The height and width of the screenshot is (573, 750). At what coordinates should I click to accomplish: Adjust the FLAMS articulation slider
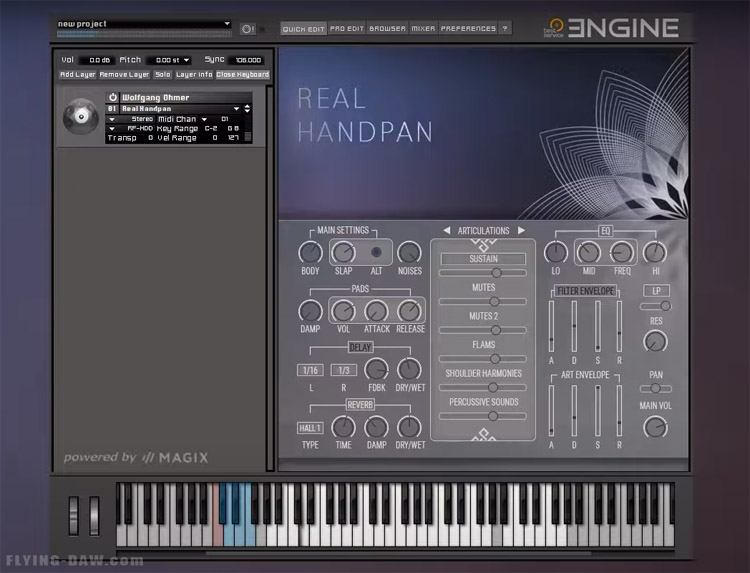click(x=483, y=359)
